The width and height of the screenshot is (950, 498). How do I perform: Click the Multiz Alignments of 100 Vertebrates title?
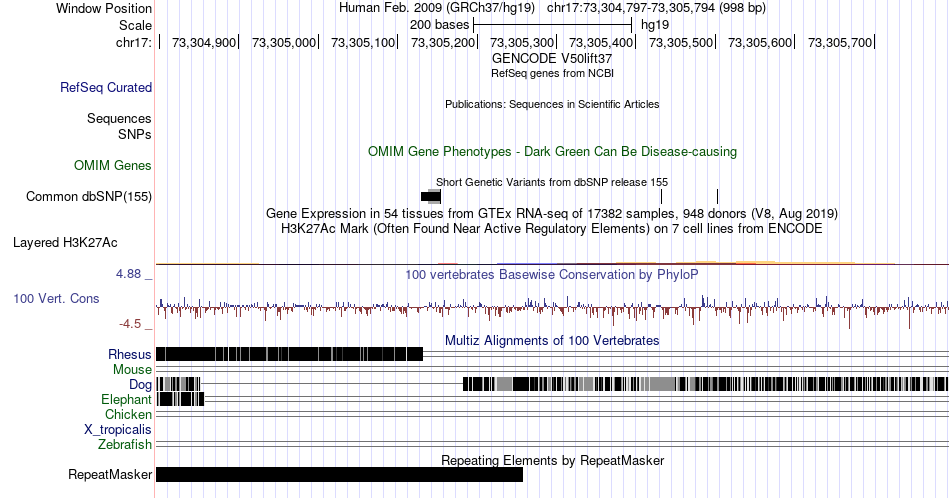[x=552, y=340]
